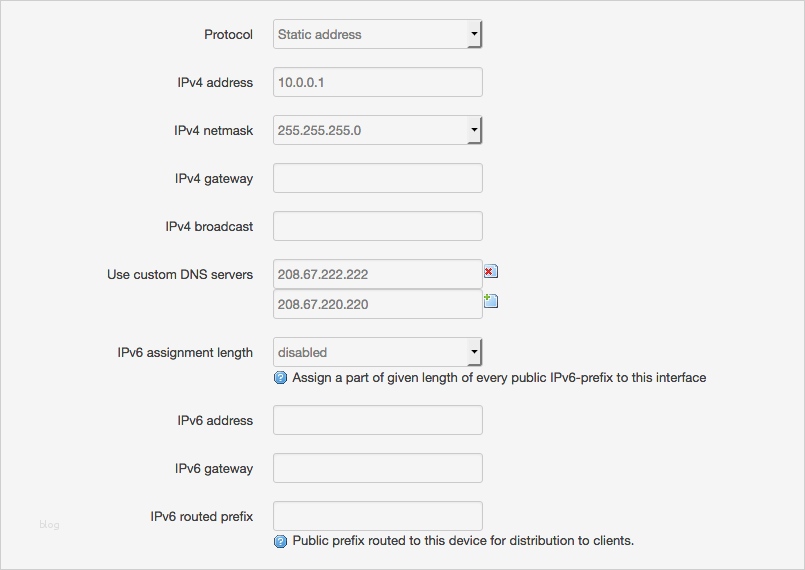Select the IPv6 routed prefix field
Image resolution: width=805 pixels, height=570 pixels.
(377, 516)
